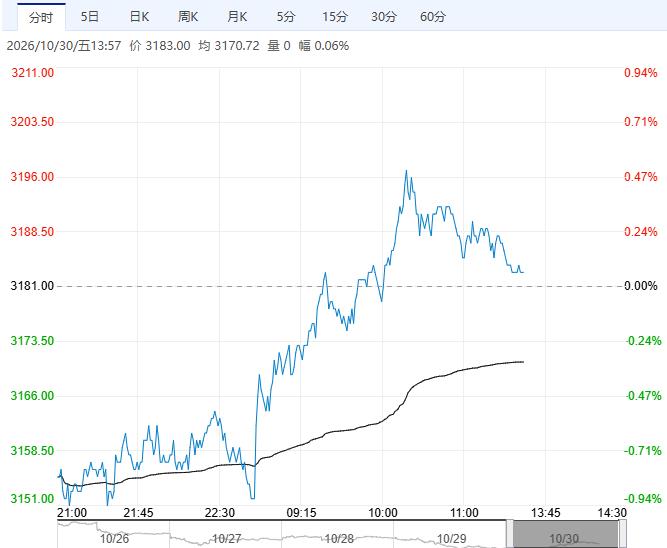Click the 3188.50 price axis label
This screenshot has width=667, height=548.
33,231
